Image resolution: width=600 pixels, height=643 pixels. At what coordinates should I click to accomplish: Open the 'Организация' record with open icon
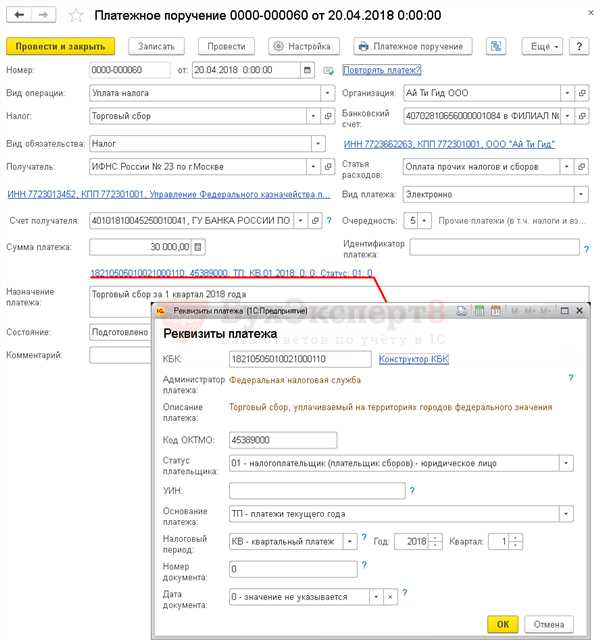582,93
